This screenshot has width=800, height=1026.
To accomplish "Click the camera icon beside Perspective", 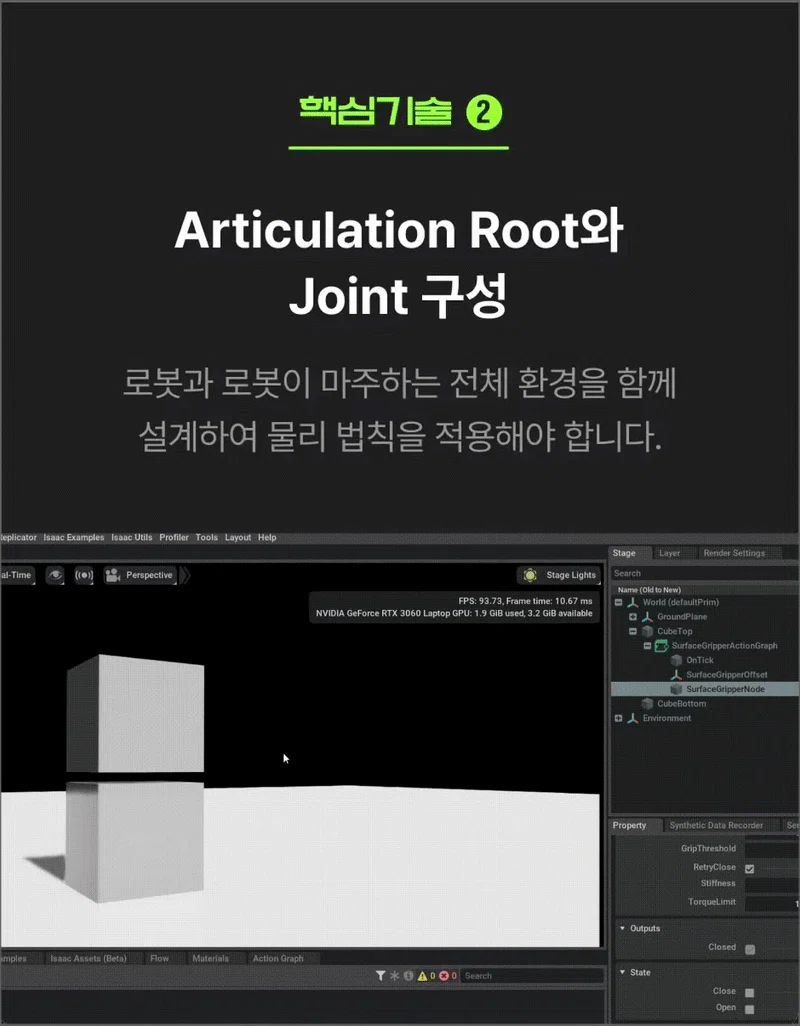I will pyautogui.click(x=113, y=575).
